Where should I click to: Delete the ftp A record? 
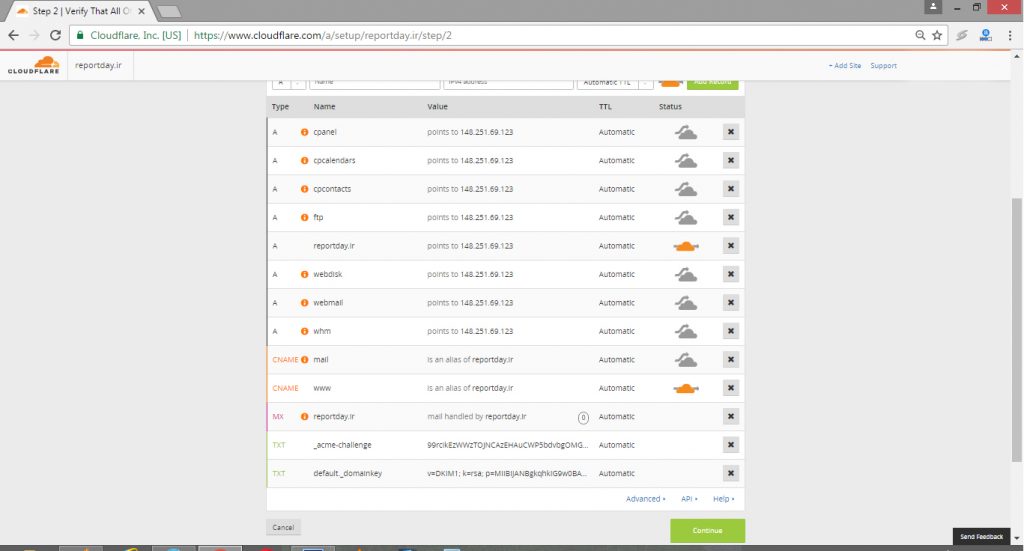coord(731,217)
